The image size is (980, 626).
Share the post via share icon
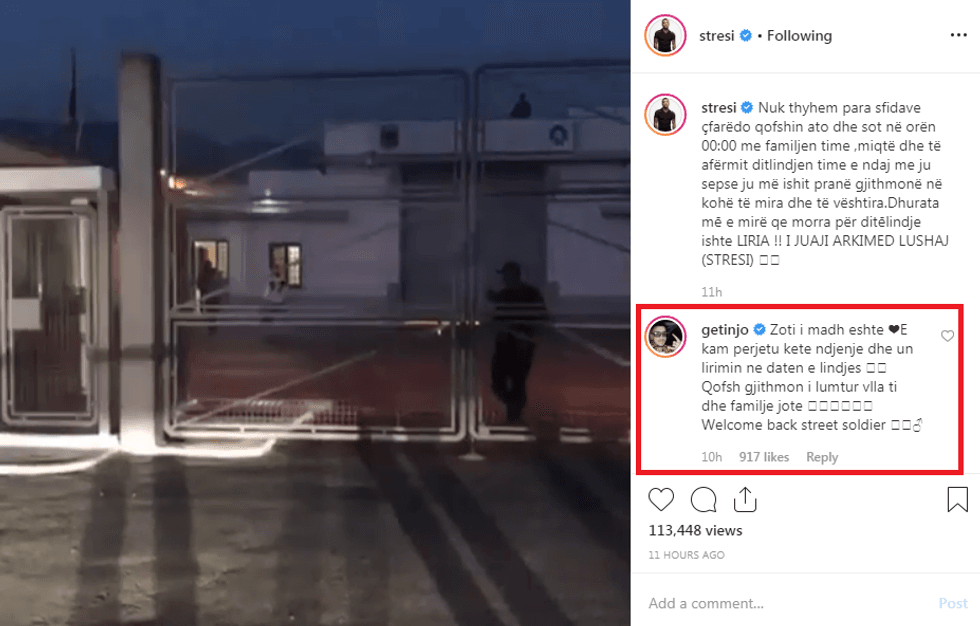745,500
